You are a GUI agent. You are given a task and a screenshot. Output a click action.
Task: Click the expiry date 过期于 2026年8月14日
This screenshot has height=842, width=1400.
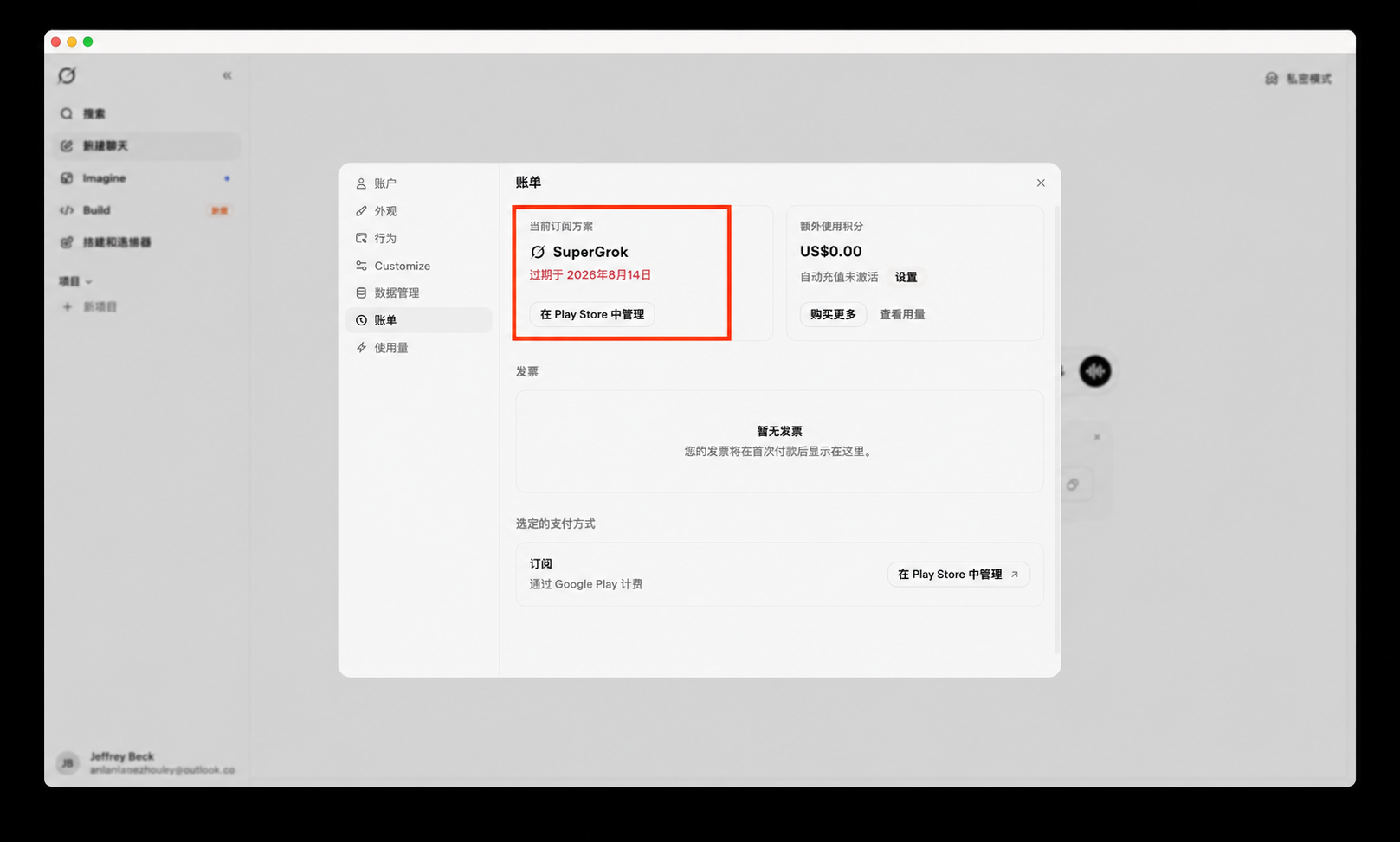click(590, 274)
